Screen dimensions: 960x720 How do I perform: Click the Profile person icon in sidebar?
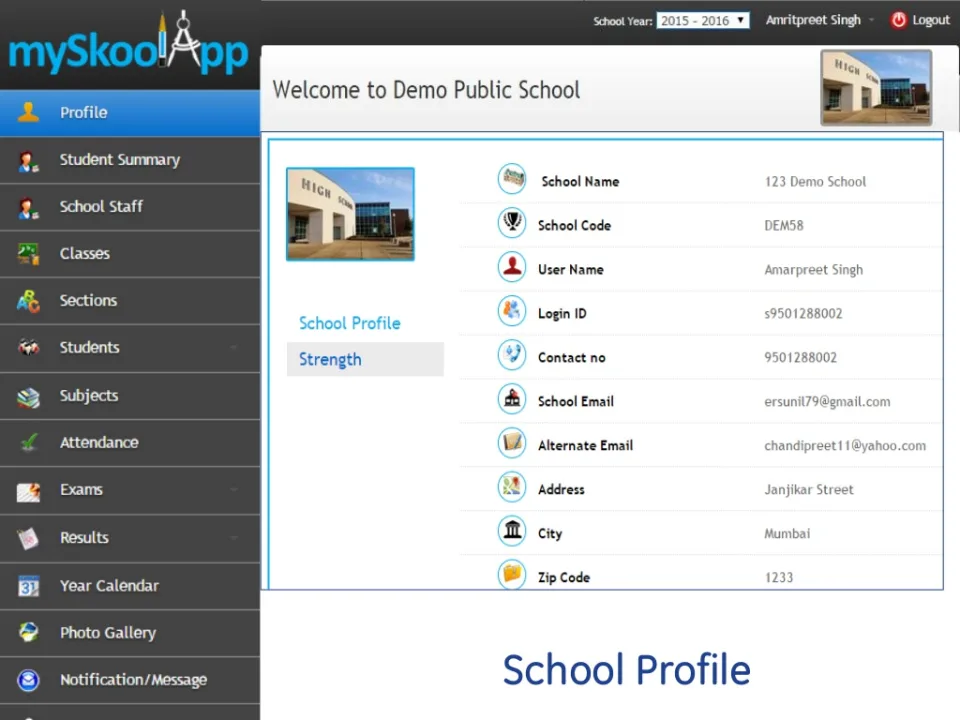pyautogui.click(x=28, y=112)
